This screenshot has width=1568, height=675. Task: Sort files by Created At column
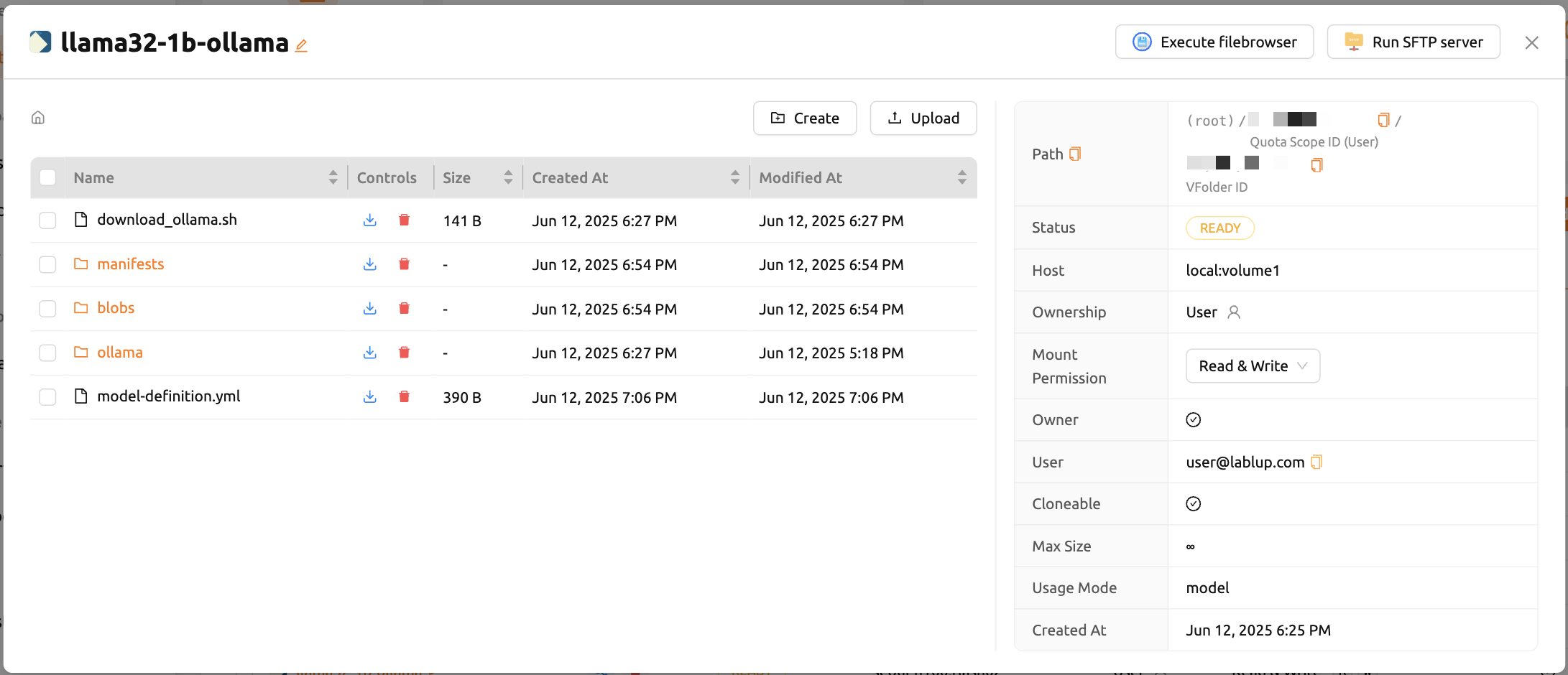click(x=636, y=177)
